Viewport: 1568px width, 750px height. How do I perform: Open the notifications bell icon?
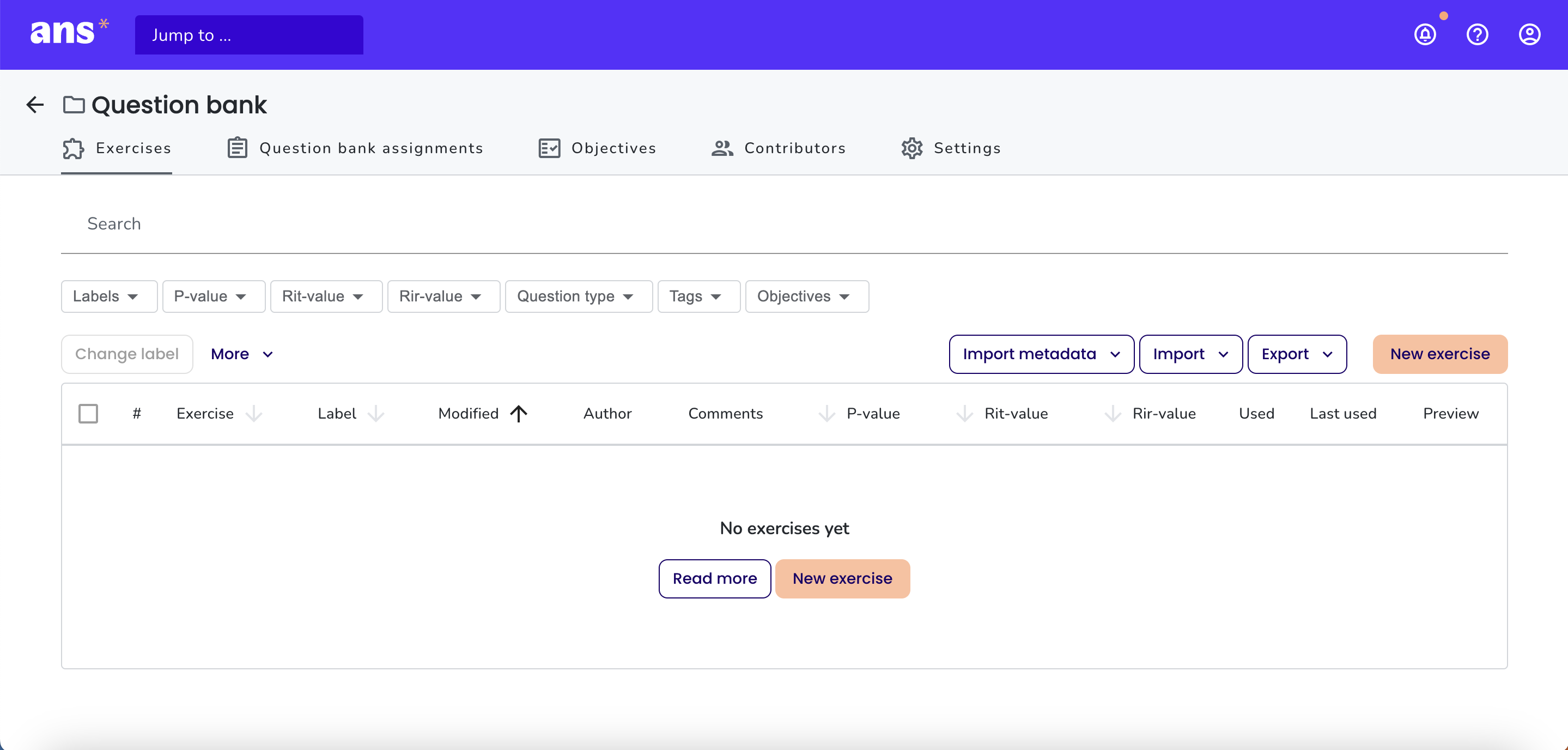(1425, 35)
